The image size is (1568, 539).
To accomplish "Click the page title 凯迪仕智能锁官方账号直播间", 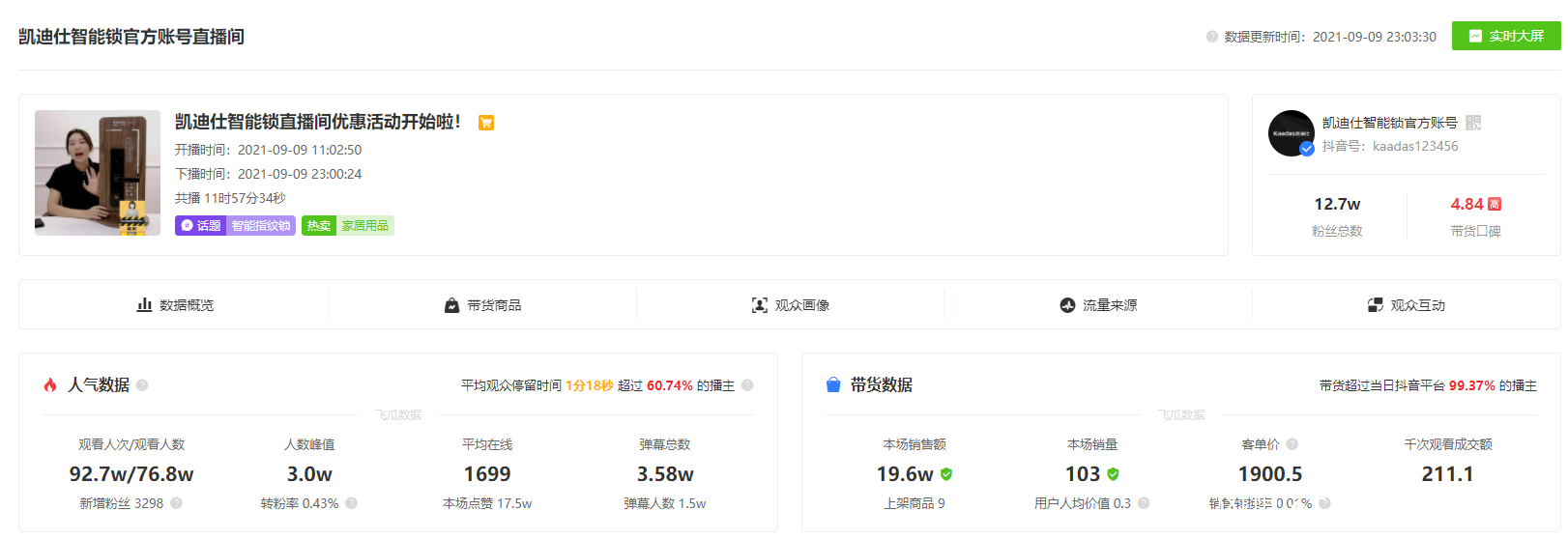I will coord(131,37).
